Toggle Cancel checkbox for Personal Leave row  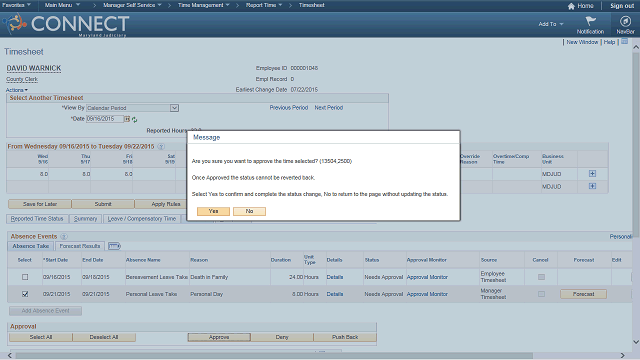coord(541,294)
